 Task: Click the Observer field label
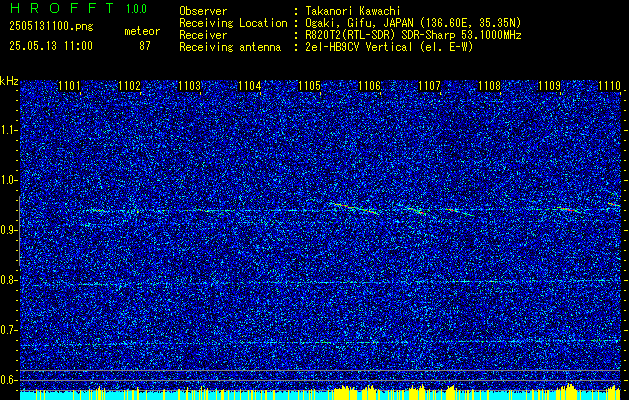[203, 11]
